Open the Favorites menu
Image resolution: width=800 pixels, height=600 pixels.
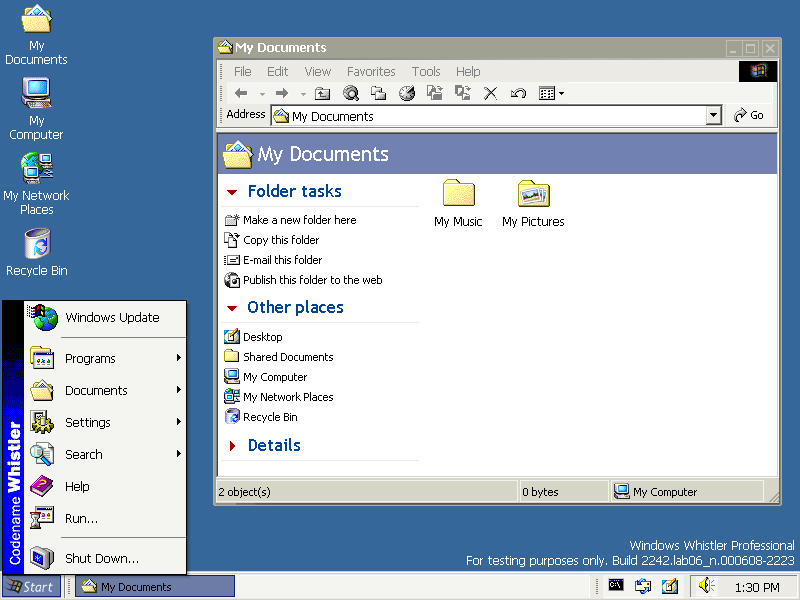point(371,72)
